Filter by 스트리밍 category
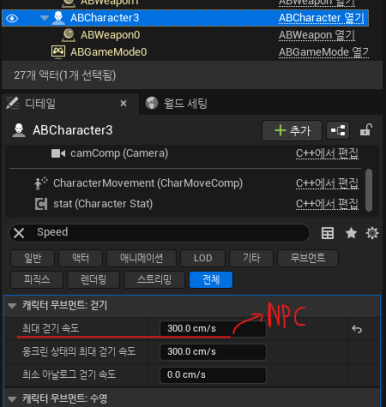Screen dimensions: 386x407 click(154, 280)
